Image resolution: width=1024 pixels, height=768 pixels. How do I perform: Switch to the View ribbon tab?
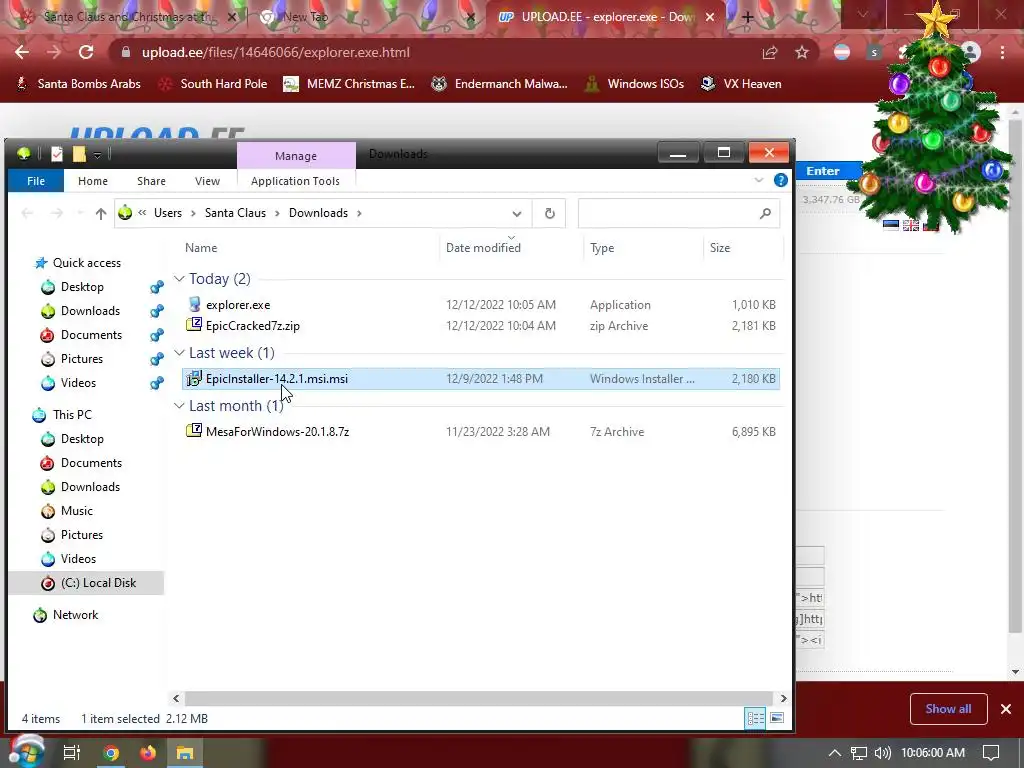(207, 181)
